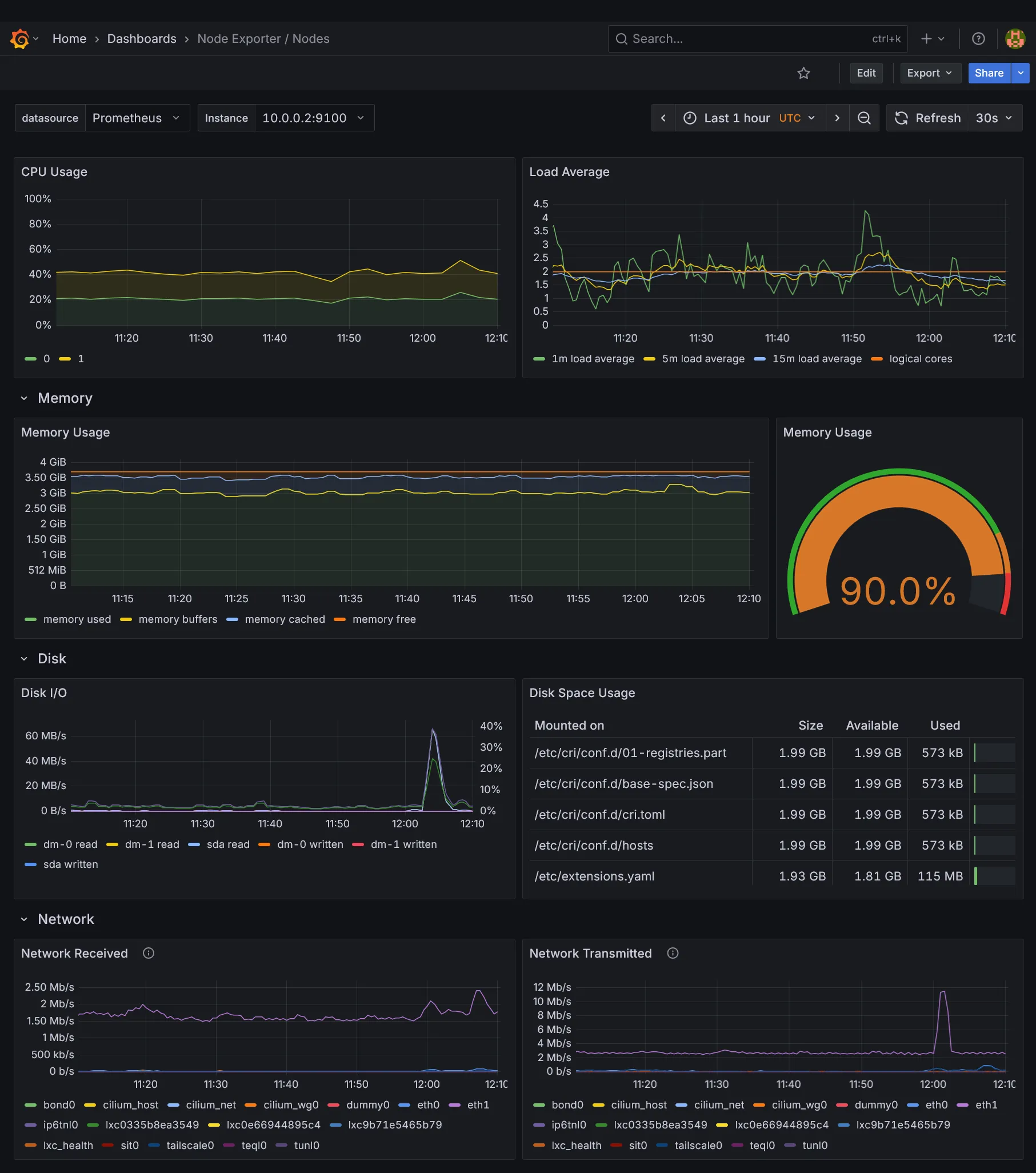Open the Prometheus datasource dropdown

tap(137, 118)
